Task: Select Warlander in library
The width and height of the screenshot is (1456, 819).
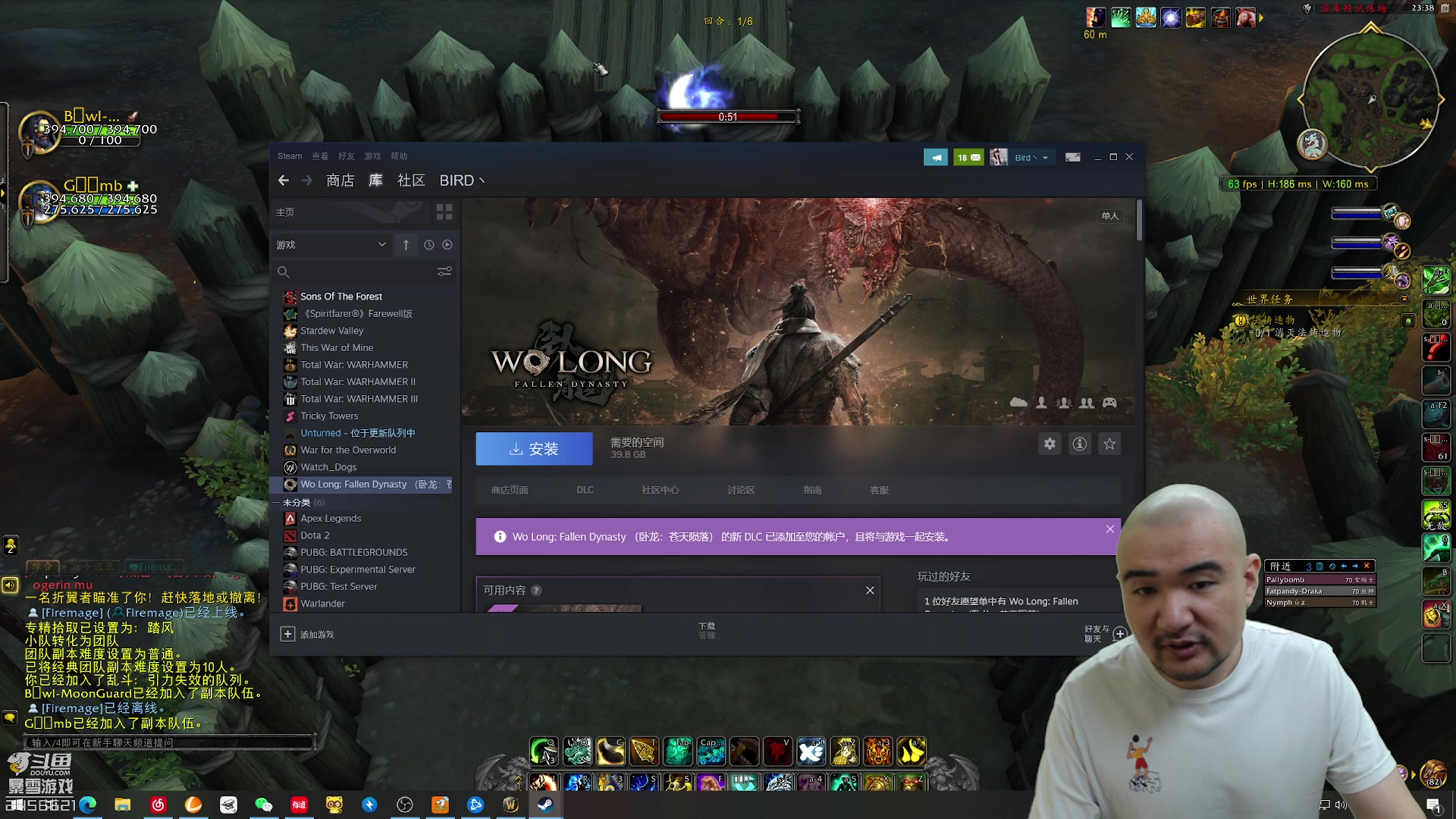Action: click(x=322, y=604)
